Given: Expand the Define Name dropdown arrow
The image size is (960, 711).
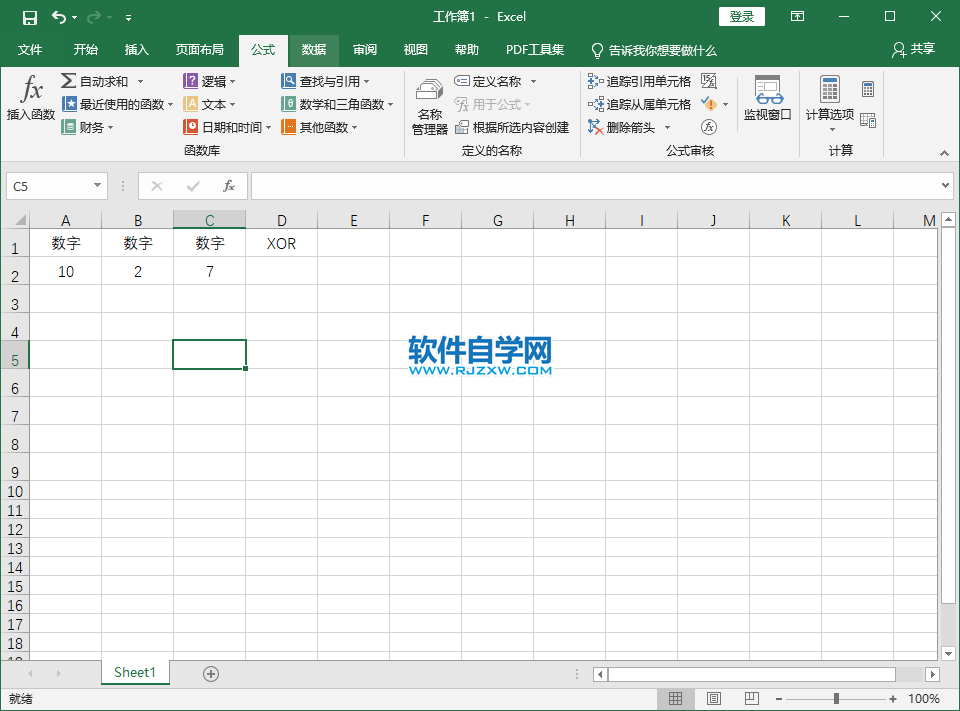Looking at the screenshot, I should 533,81.
